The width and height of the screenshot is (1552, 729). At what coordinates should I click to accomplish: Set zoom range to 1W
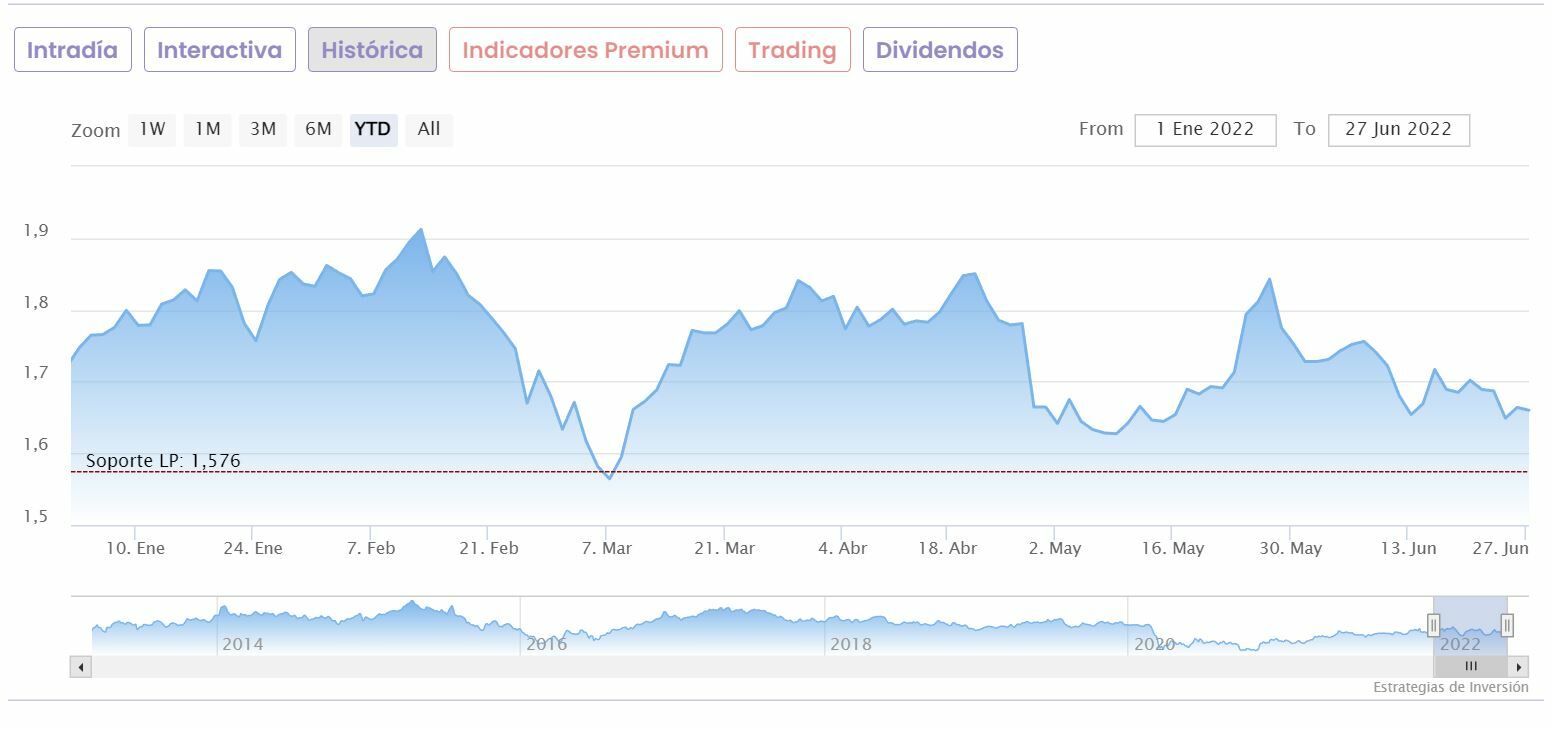(x=152, y=130)
